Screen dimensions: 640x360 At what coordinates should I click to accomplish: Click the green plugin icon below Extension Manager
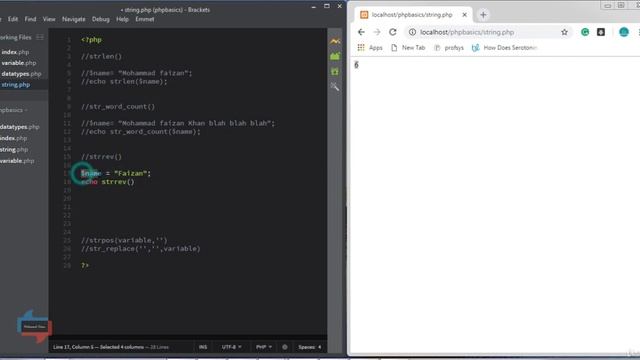(335, 72)
